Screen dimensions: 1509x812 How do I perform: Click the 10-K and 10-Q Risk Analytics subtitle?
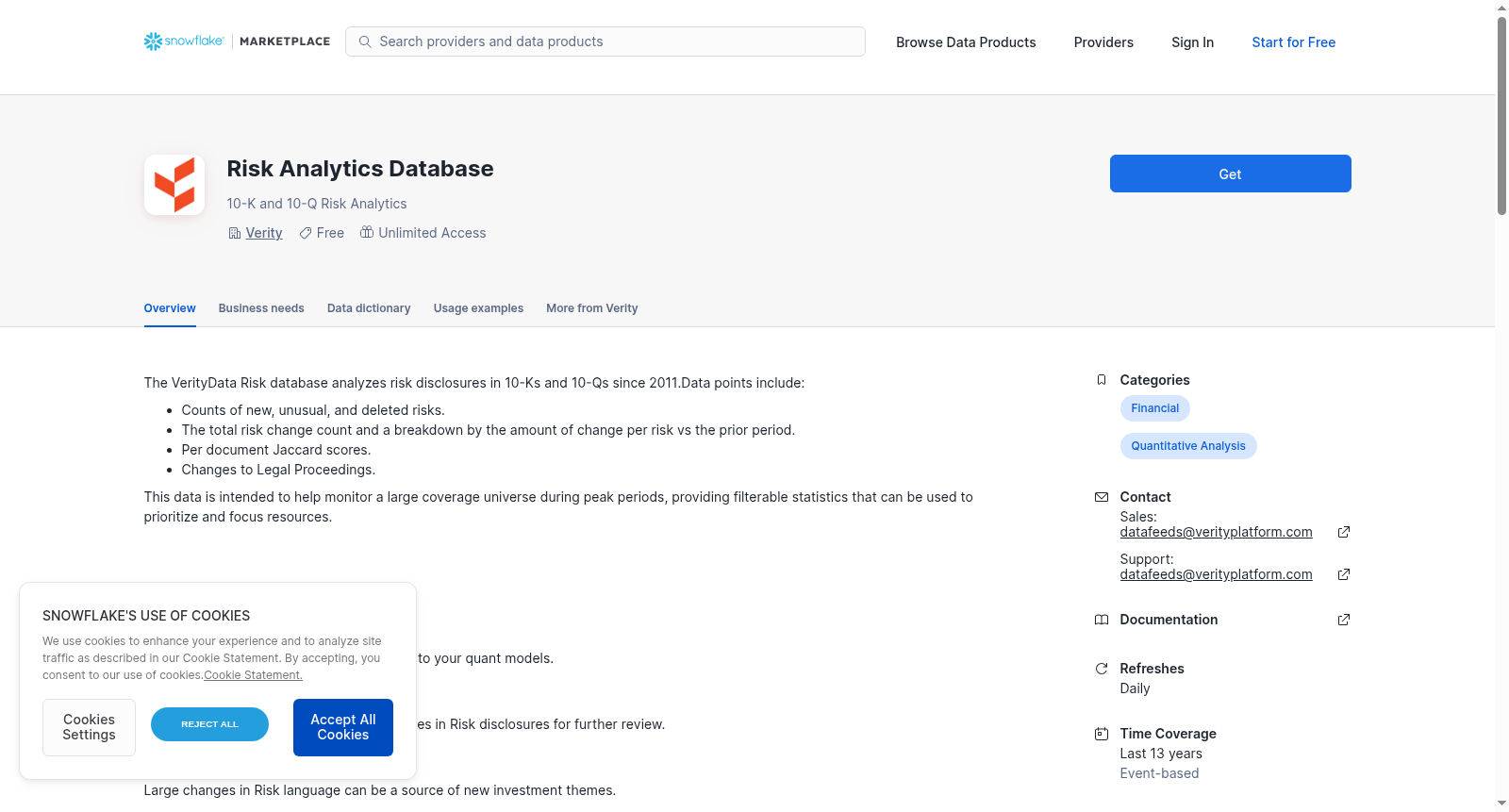(317, 204)
